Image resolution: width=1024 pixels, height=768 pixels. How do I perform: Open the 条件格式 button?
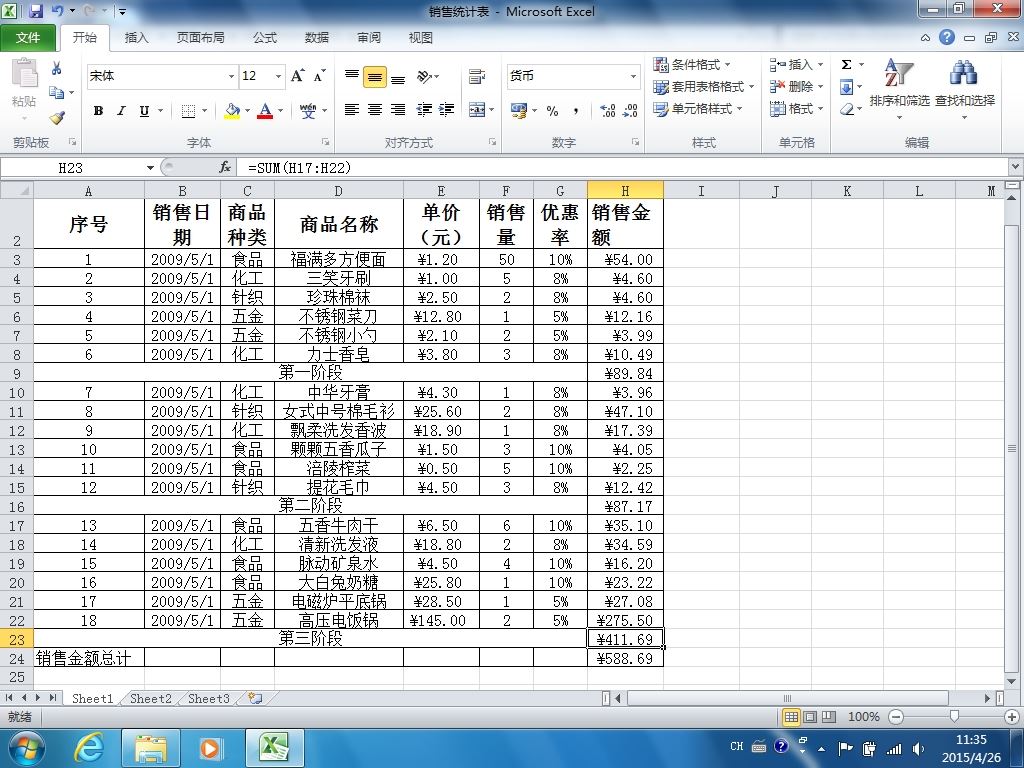point(693,65)
